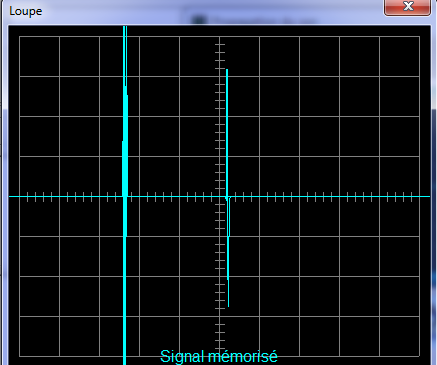Select the top-left grid cell of the display
Screen dimensions: 437x365
pos(40,57)
